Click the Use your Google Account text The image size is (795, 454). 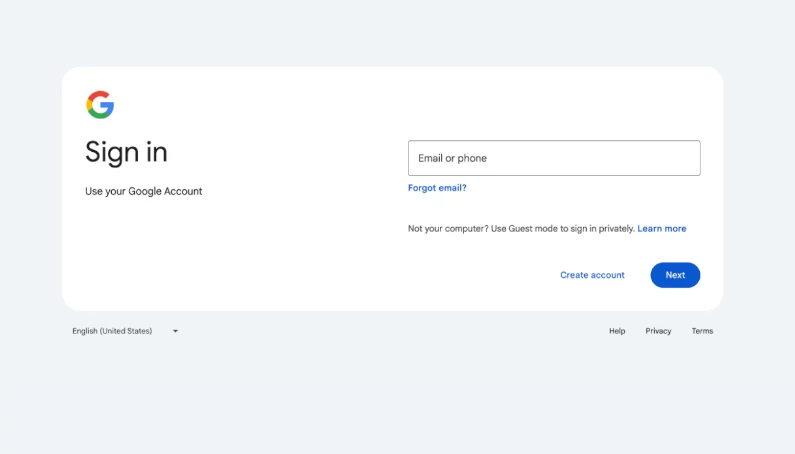(143, 191)
